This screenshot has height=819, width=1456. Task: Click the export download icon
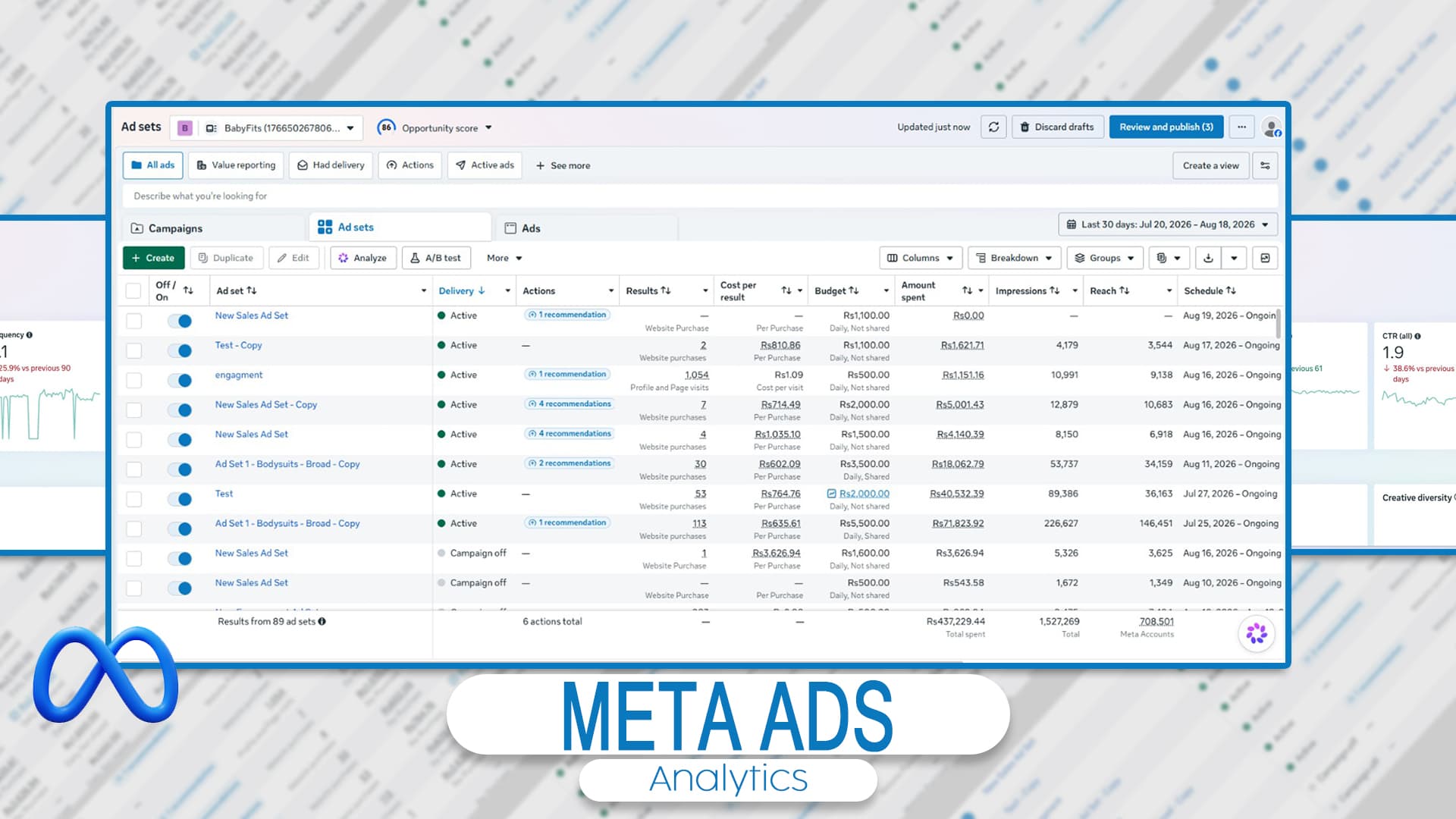[1208, 258]
